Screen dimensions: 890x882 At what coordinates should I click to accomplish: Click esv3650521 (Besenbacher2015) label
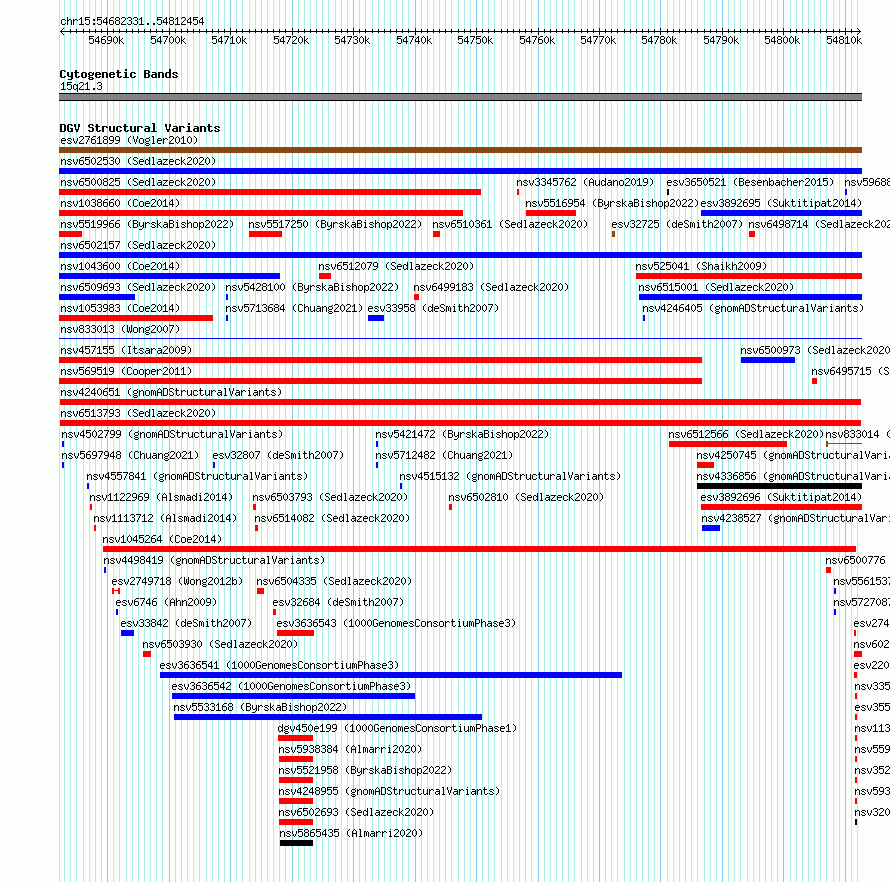750,182
